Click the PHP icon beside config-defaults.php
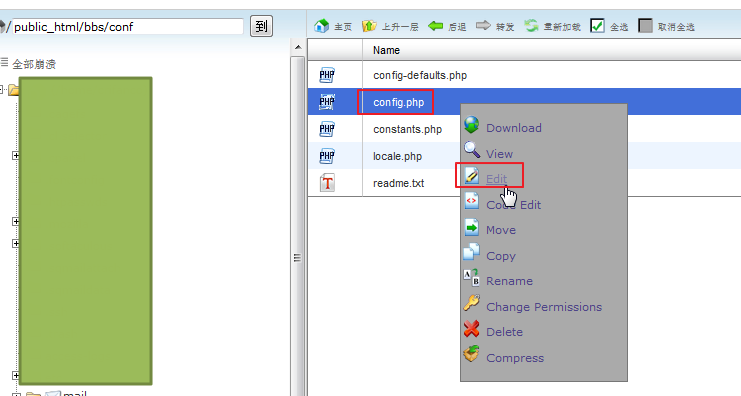 point(327,75)
